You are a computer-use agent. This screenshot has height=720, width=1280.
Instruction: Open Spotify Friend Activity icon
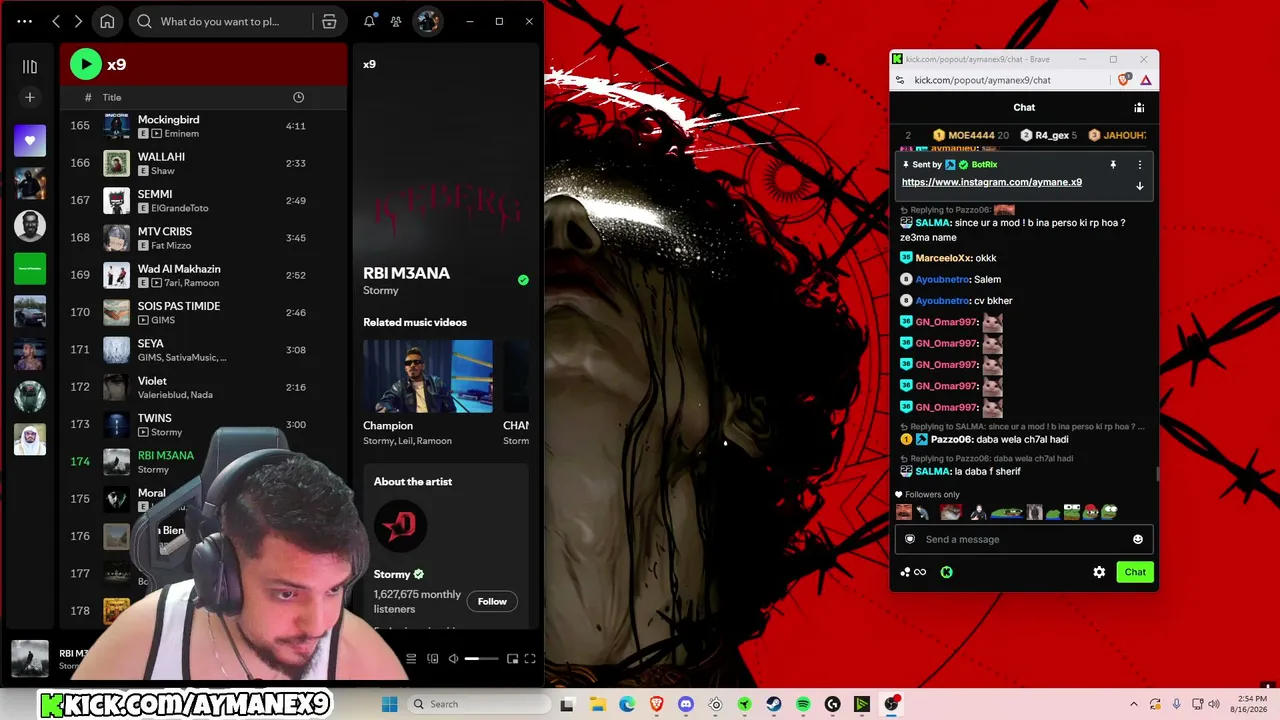(x=396, y=21)
